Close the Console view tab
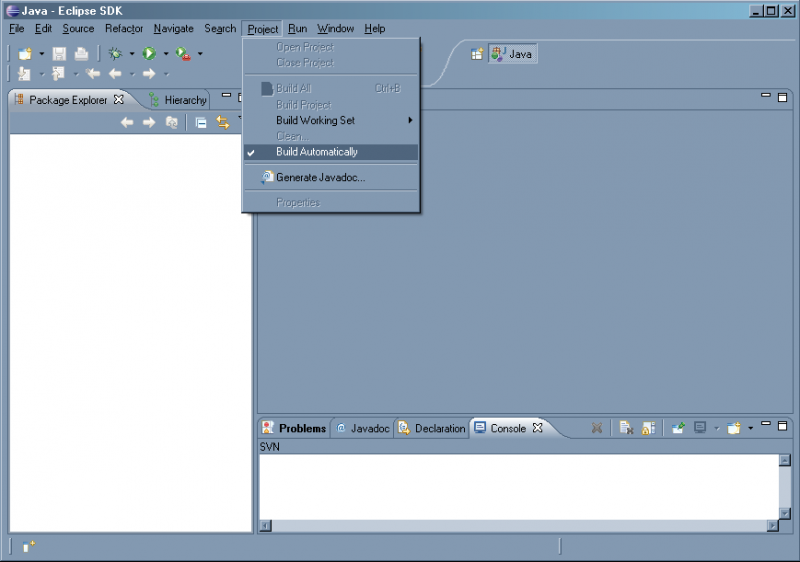This screenshot has width=800, height=562. [x=537, y=428]
